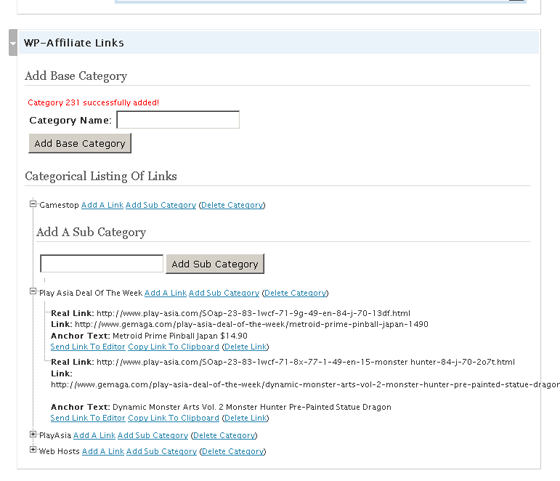Click Delete Category link for Gamestop
This screenshot has height=481, width=560.
(232, 205)
